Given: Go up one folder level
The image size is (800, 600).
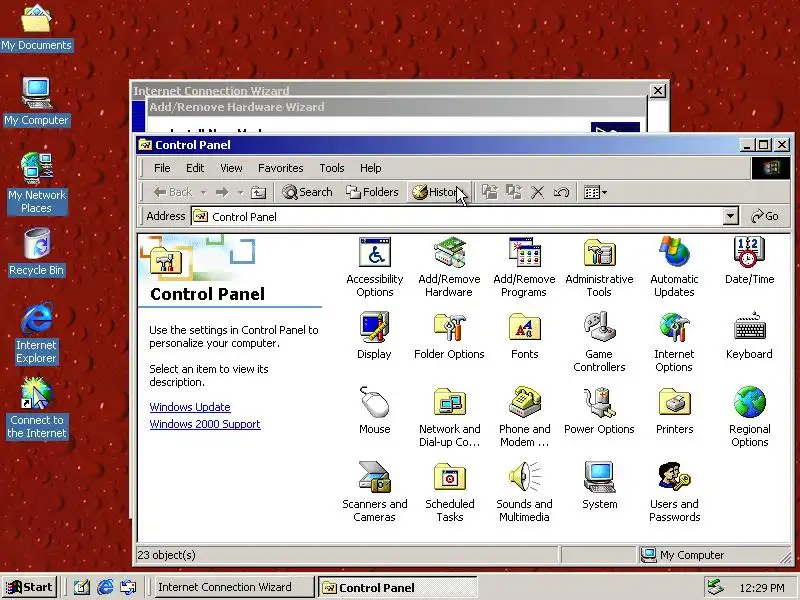Looking at the screenshot, I should [259, 192].
